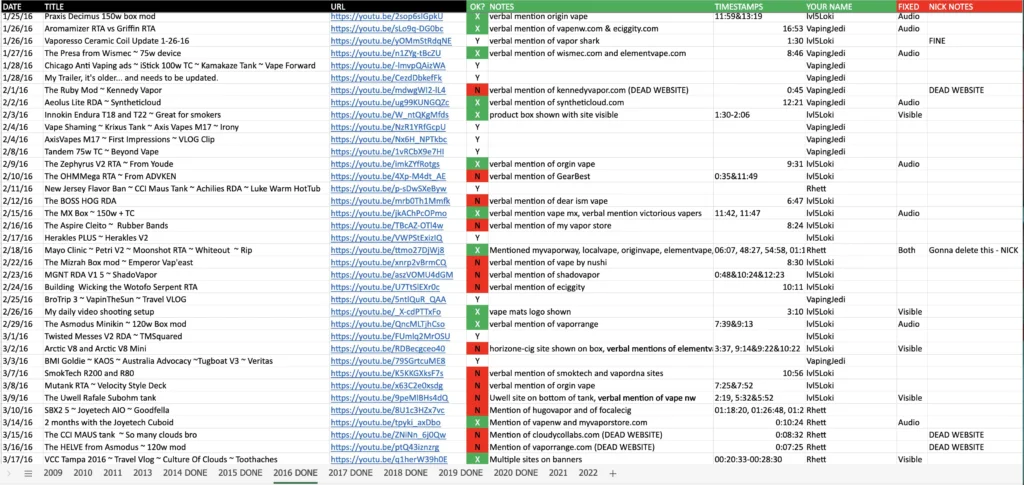
Task: Click the OK? column header
Action: (477, 6)
